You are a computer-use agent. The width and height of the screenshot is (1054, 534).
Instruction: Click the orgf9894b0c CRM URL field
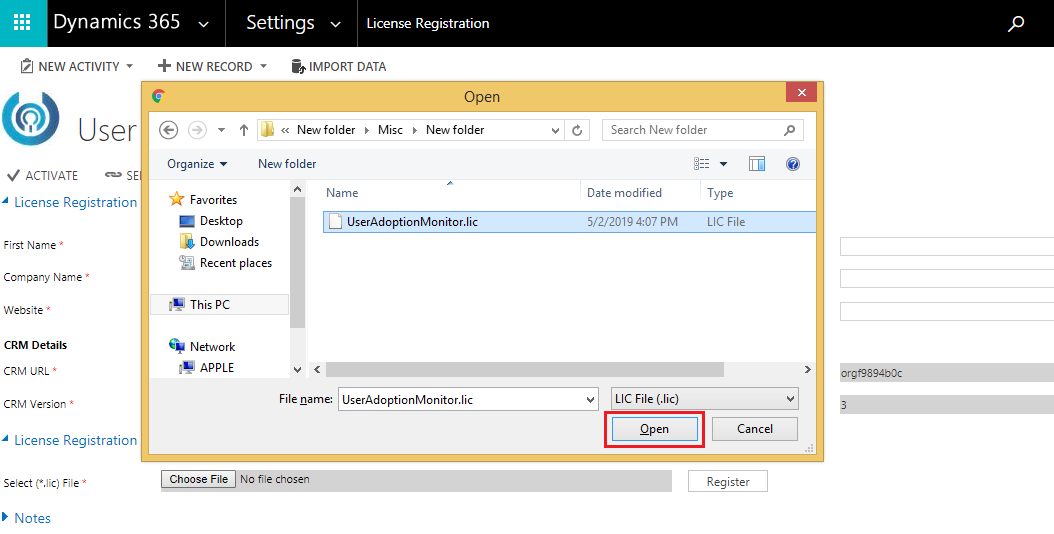[x=946, y=373]
